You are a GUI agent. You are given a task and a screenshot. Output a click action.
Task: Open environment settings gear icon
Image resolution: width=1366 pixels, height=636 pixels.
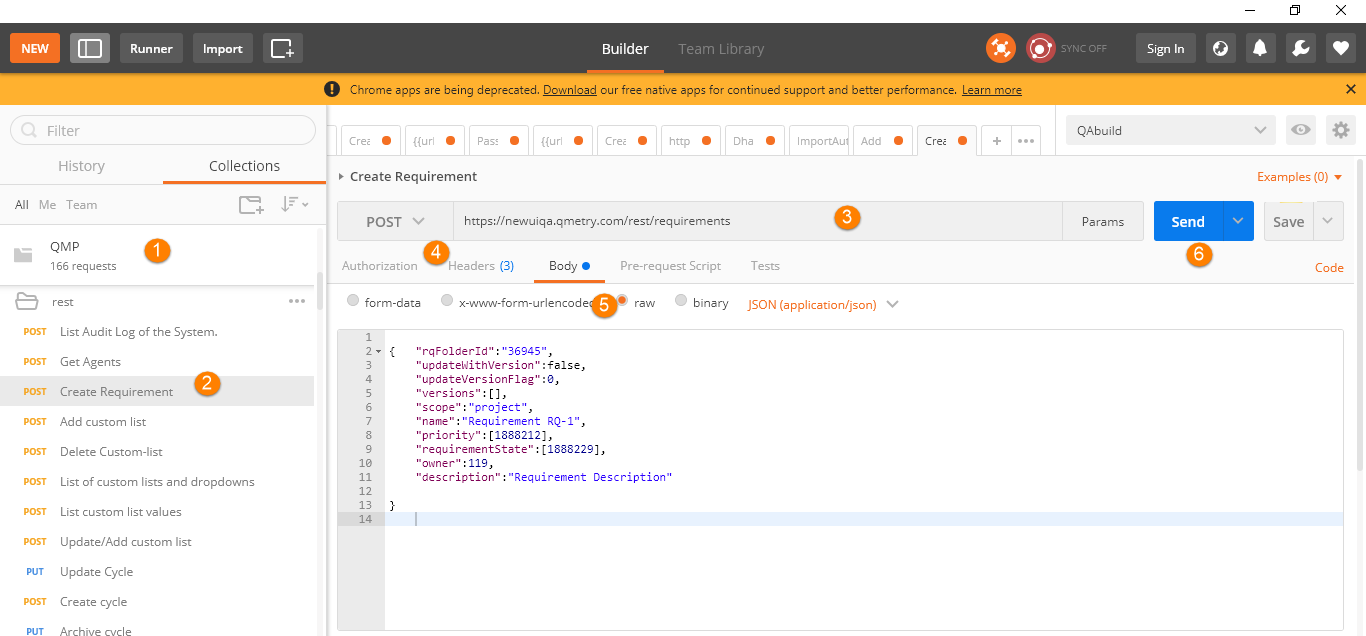(1340, 130)
